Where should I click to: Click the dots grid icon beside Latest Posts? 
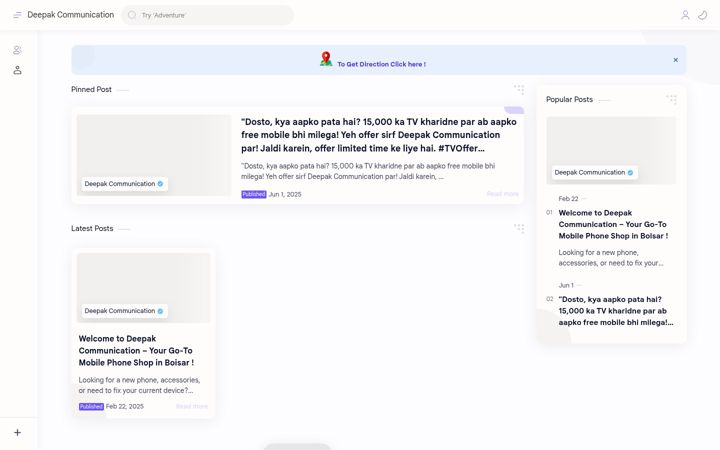pyautogui.click(x=519, y=228)
